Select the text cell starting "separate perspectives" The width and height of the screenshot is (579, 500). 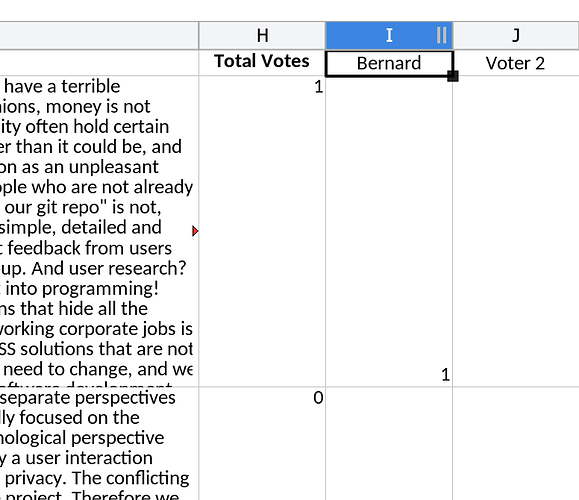point(99,444)
